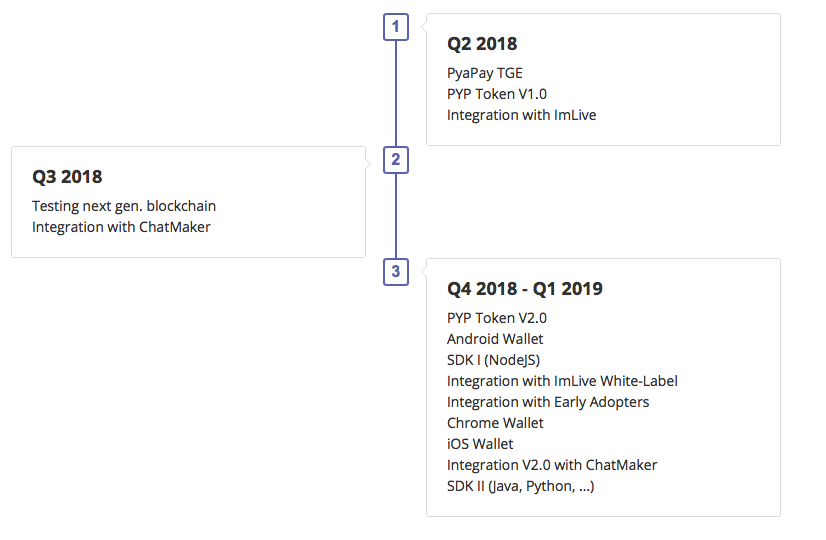Select SDK II (Java, Python, ...) line
Screen dimensions: 826x540
click(520, 486)
